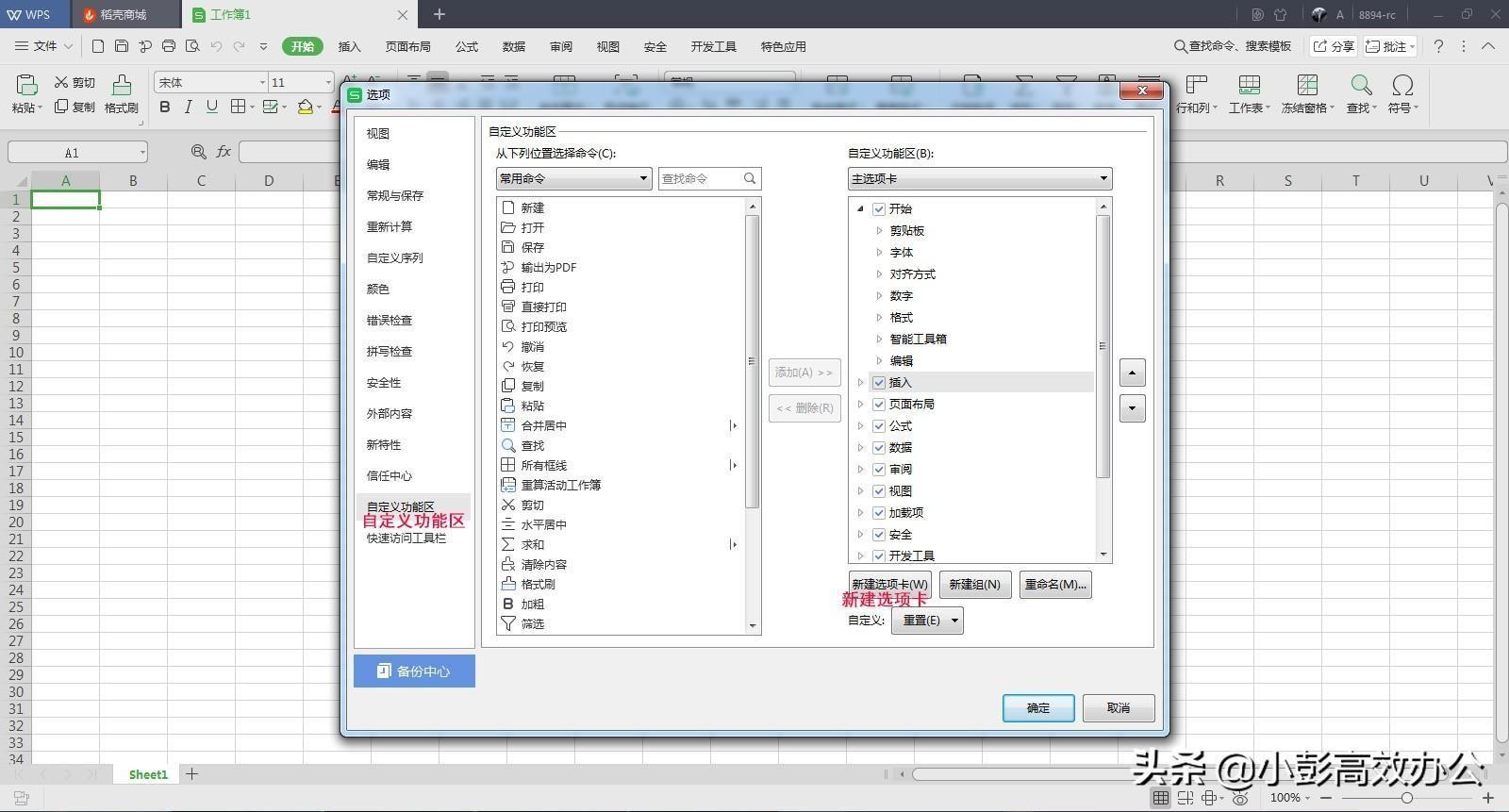Click the fx insert function icon
Screen dimensions: 1509x812
[x=224, y=152]
